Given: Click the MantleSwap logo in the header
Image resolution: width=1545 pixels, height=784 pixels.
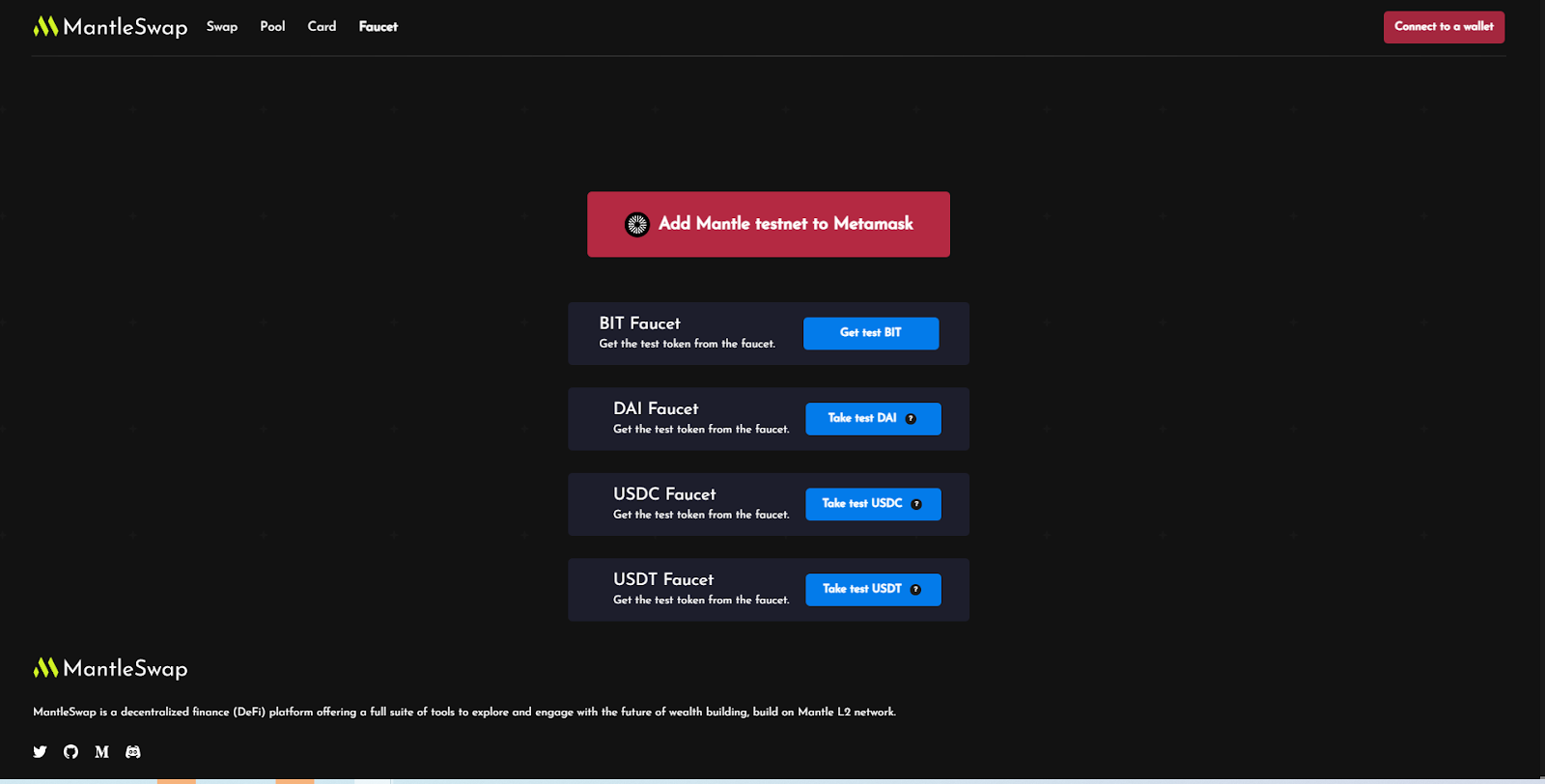Looking at the screenshot, I should pos(110,27).
